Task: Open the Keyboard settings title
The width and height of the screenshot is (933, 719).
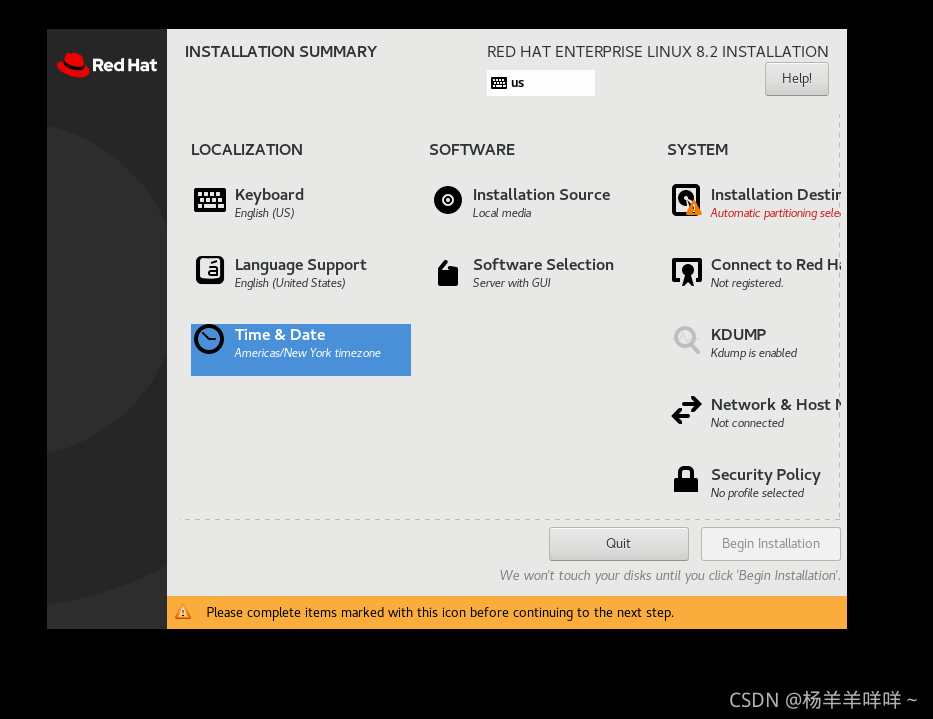Action: 269,195
